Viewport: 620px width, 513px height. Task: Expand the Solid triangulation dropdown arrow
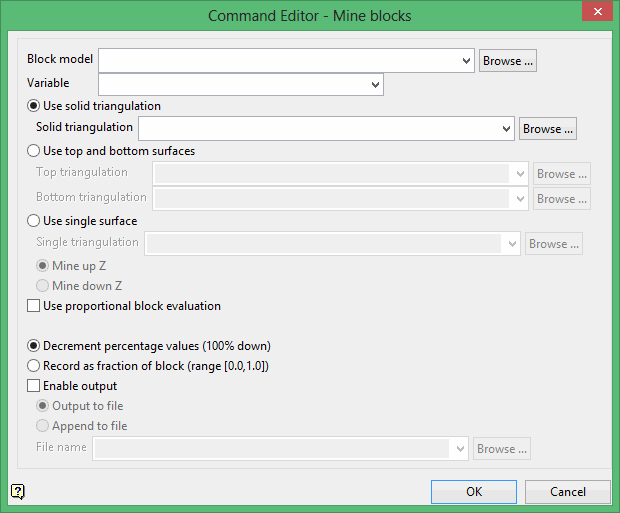click(506, 129)
